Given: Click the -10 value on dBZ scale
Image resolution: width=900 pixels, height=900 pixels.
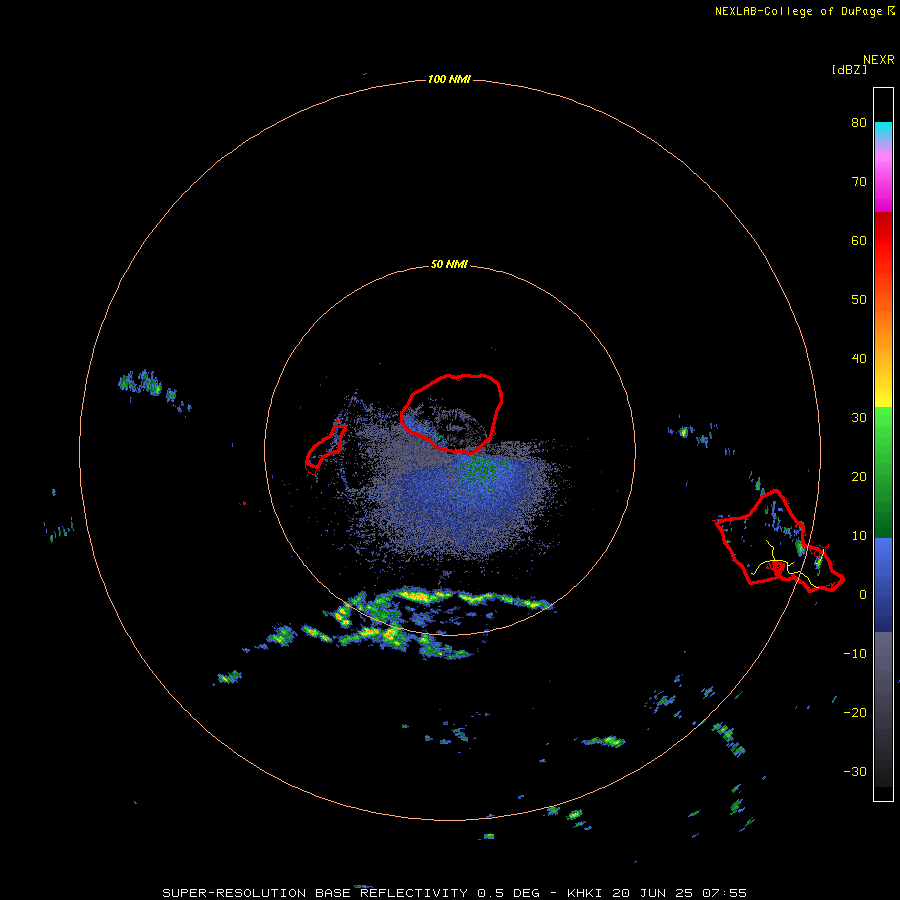Looking at the screenshot, I should [x=855, y=654].
